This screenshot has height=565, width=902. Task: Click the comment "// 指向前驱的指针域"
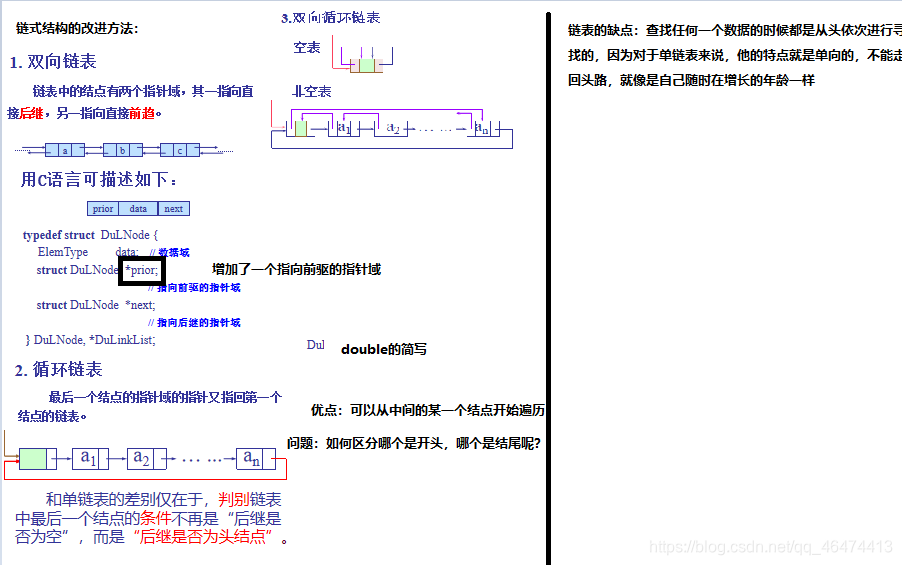coord(194,287)
